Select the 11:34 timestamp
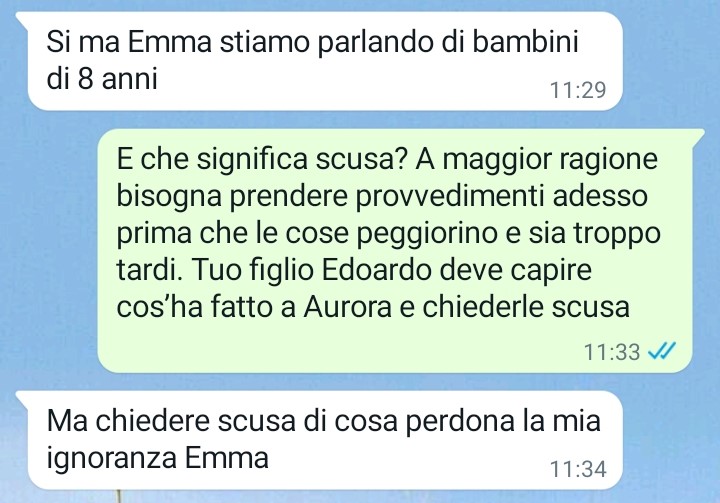This screenshot has height=503, width=720. 578,469
